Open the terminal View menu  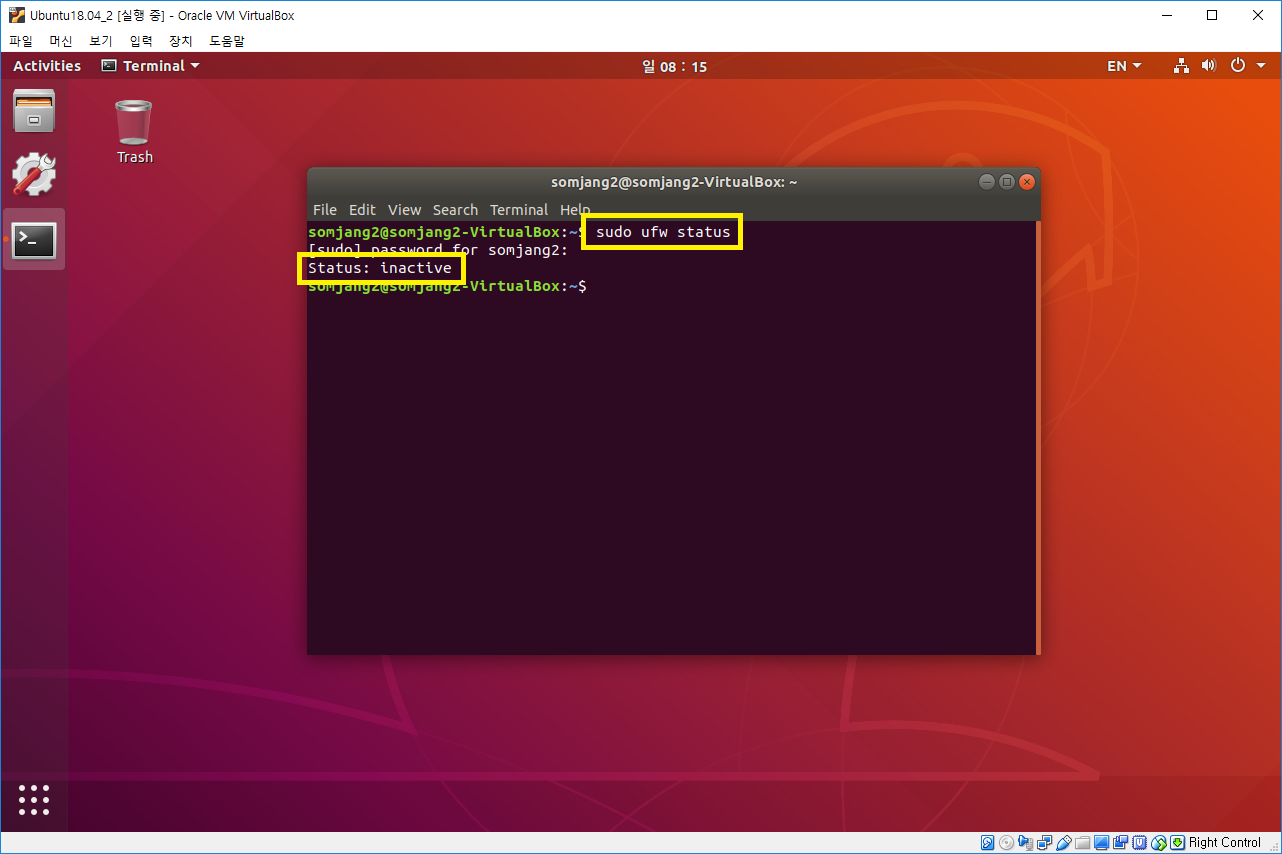click(404, 210)
